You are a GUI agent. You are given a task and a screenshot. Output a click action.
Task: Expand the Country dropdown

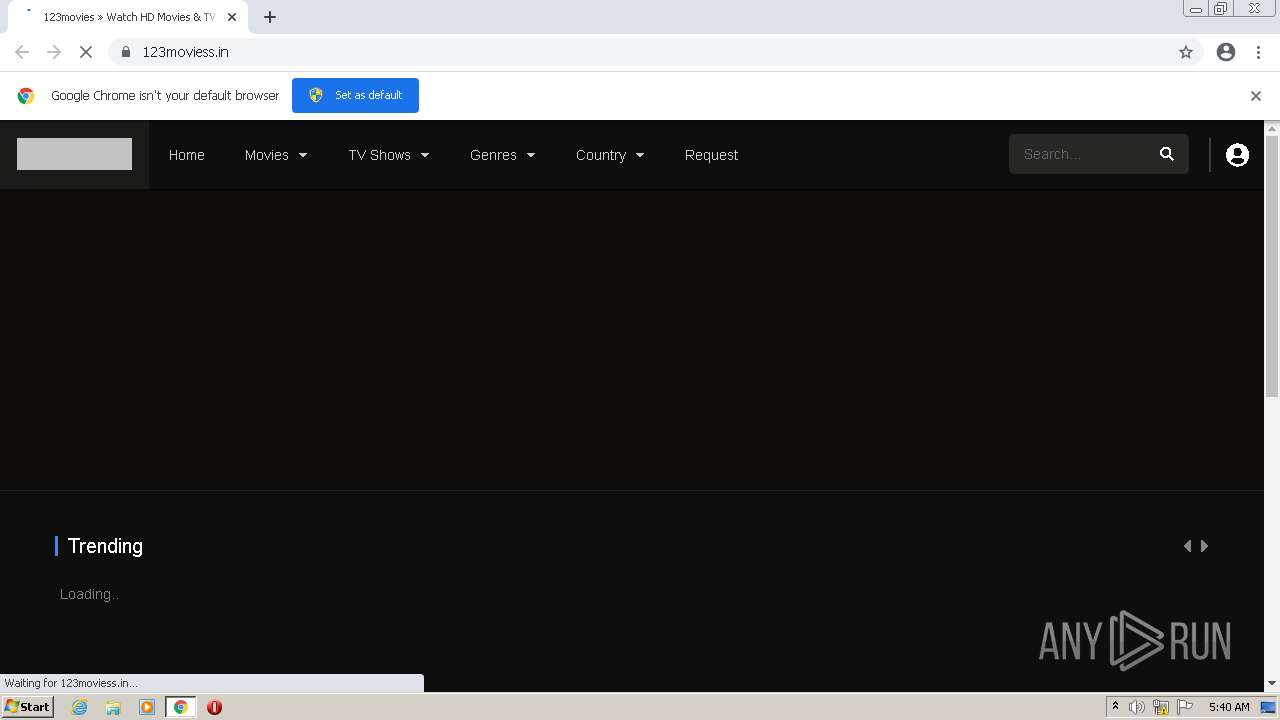point(610,155)
